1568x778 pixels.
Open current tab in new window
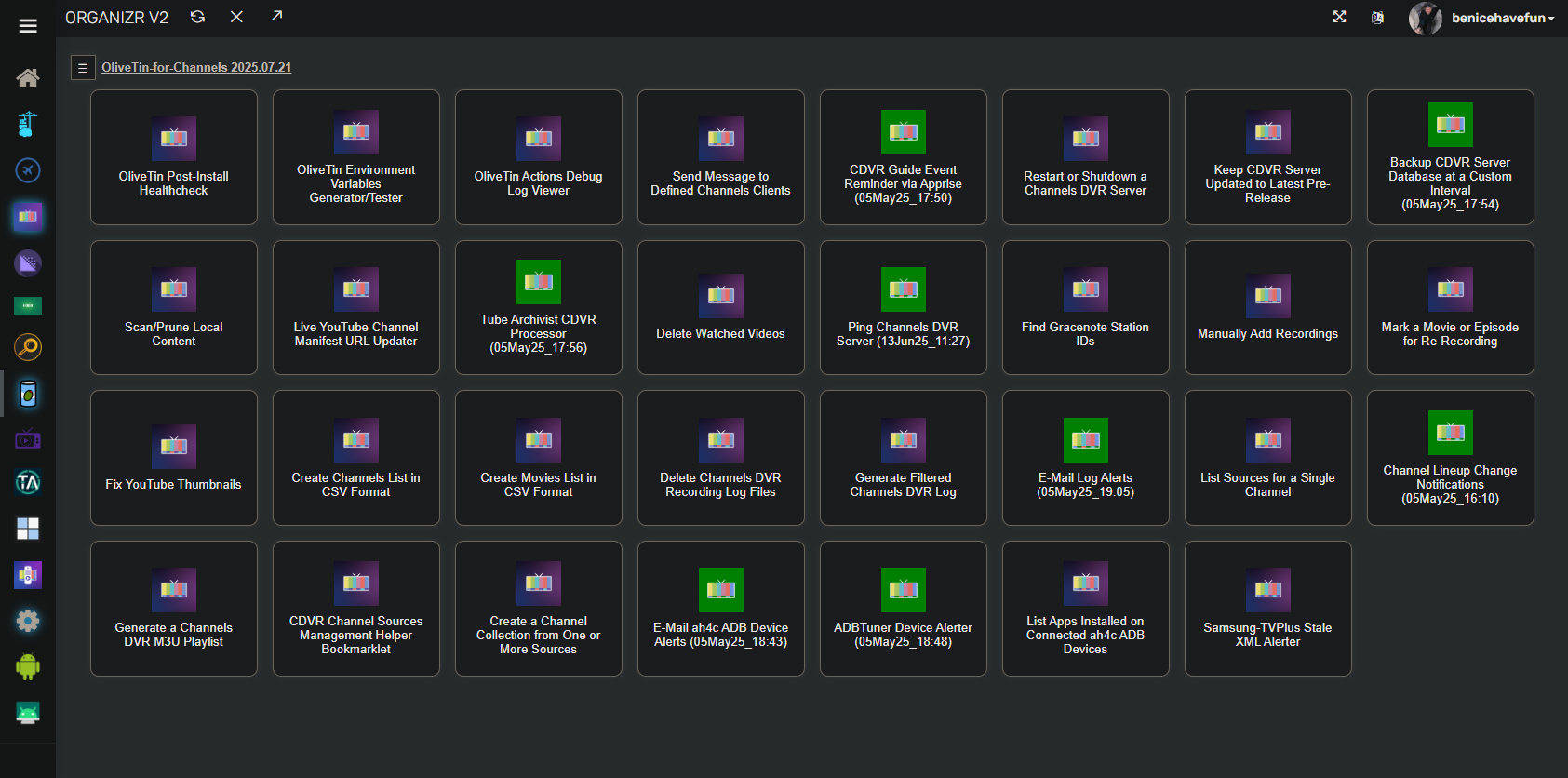(x=276, y=16)
